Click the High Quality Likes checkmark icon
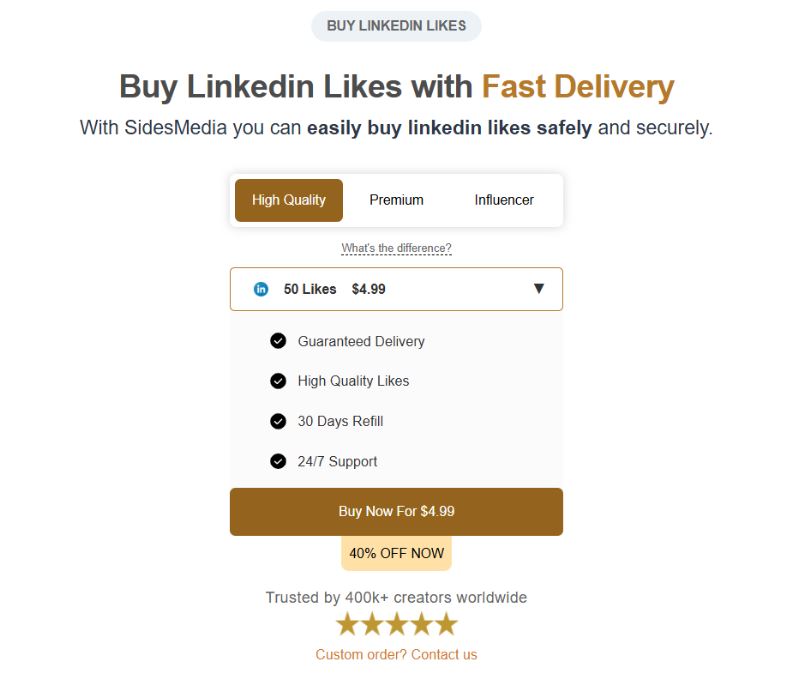Viewport: 788px width, 689px height. tap(278, 381)
